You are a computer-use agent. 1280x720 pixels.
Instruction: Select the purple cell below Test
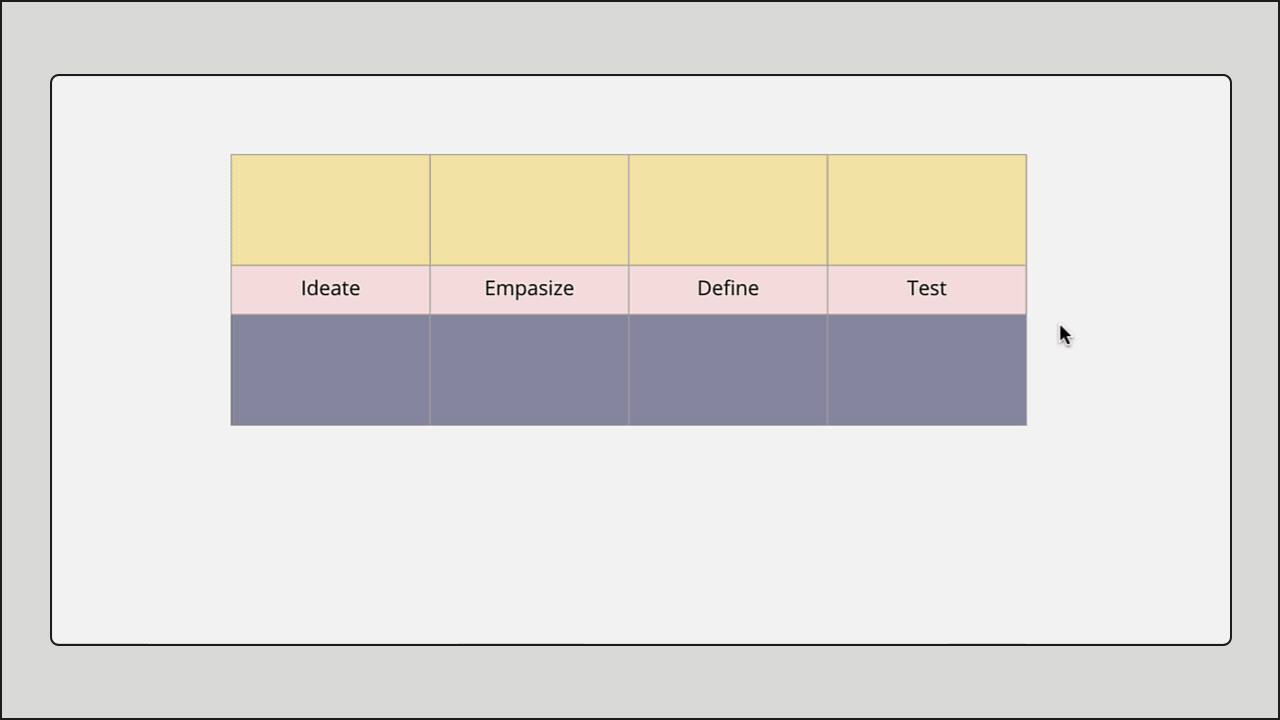point(926,370)
